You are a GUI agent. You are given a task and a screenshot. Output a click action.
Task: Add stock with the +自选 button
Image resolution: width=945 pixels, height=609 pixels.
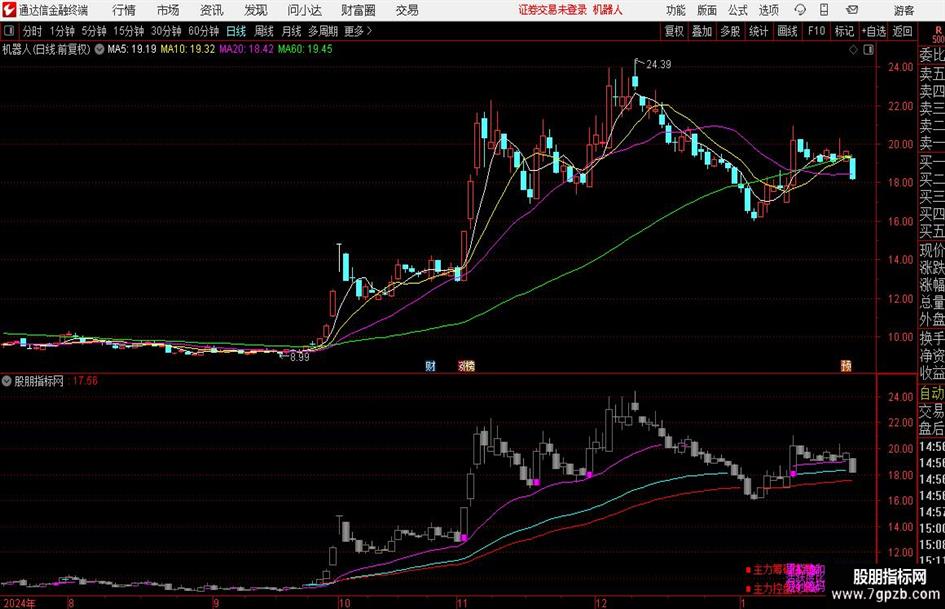click(873, 31)
